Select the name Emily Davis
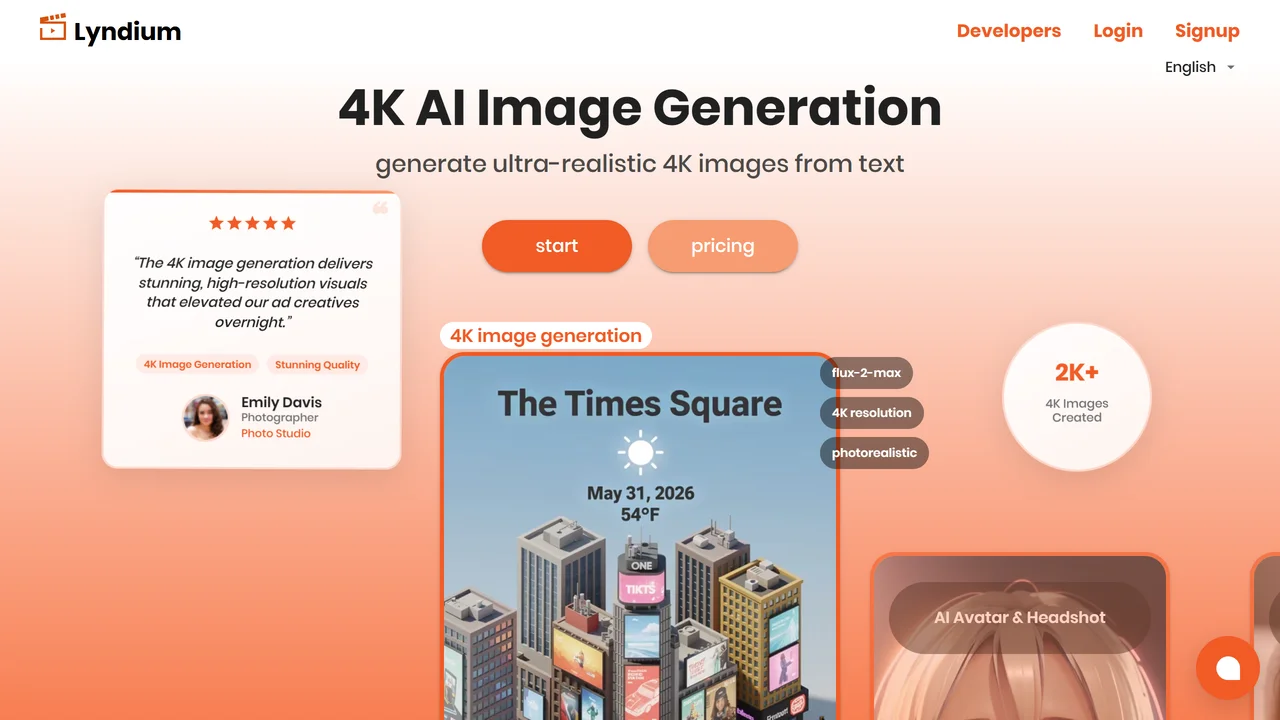This screenshot has width=1280, height=720. coord(281,402)
